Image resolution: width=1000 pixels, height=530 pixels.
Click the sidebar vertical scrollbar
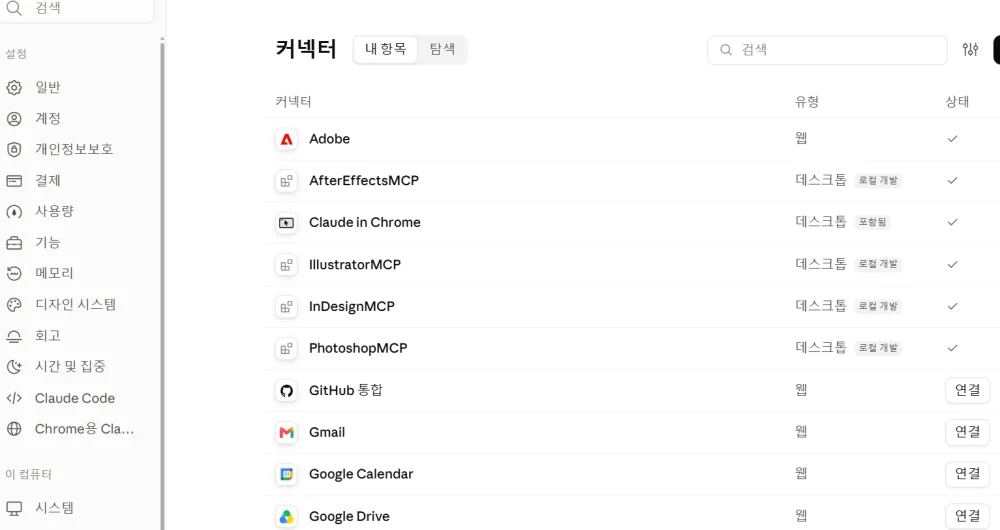162,281
